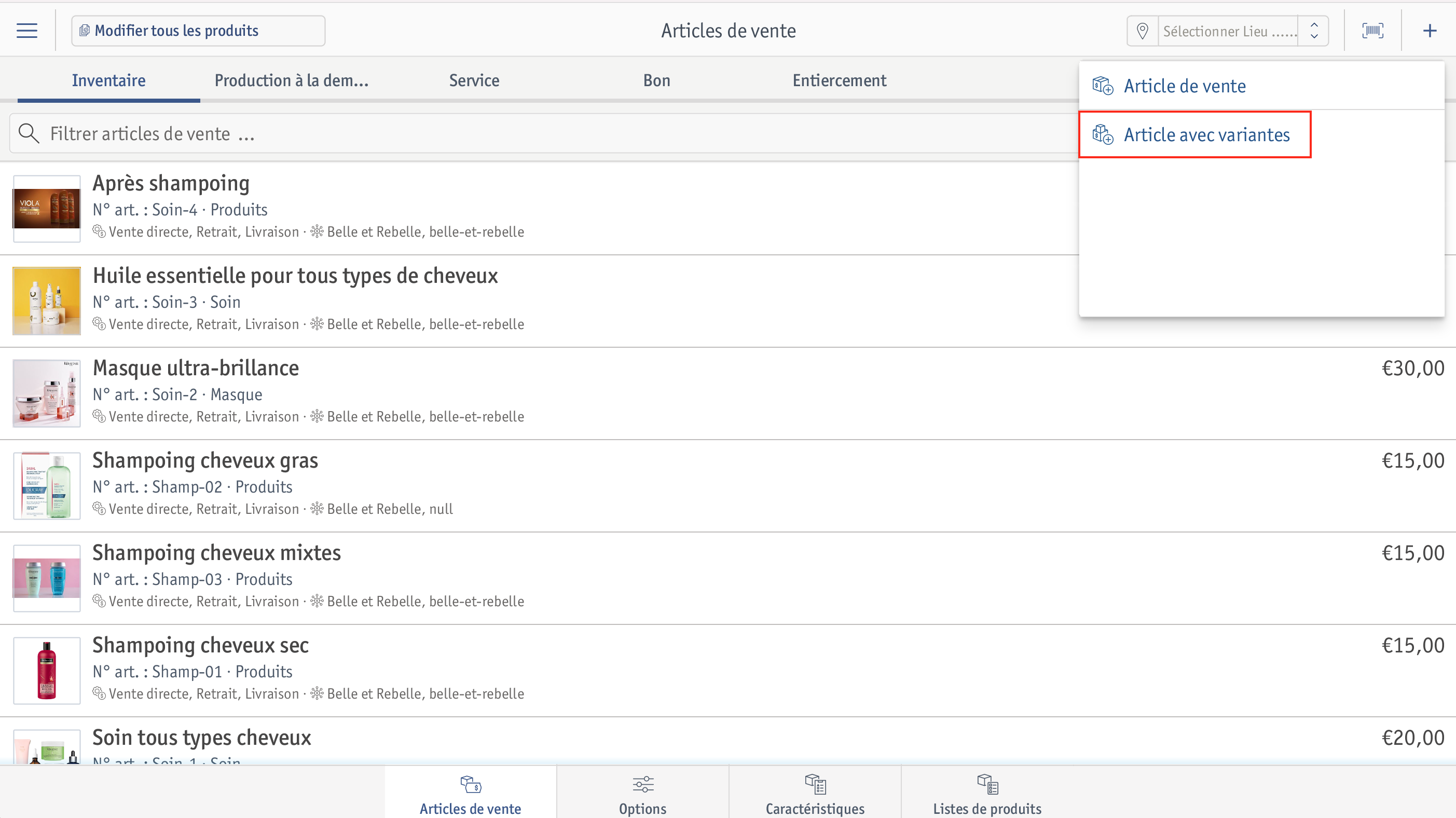Click €20,00 price of Soin tous types cheveux
Viewport: 1456px width, 818px height.
(x=1412, y=737)
